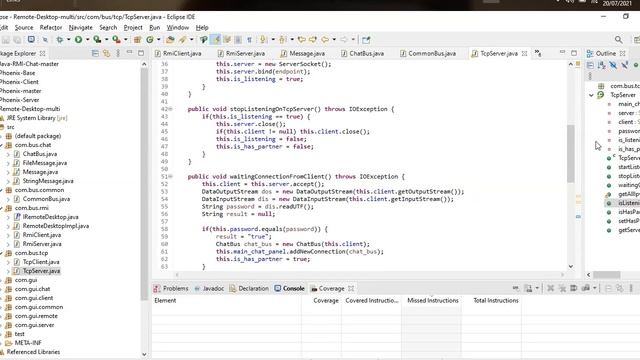
Task: Select the com.gui.remote package
Action: click(36, 316)
